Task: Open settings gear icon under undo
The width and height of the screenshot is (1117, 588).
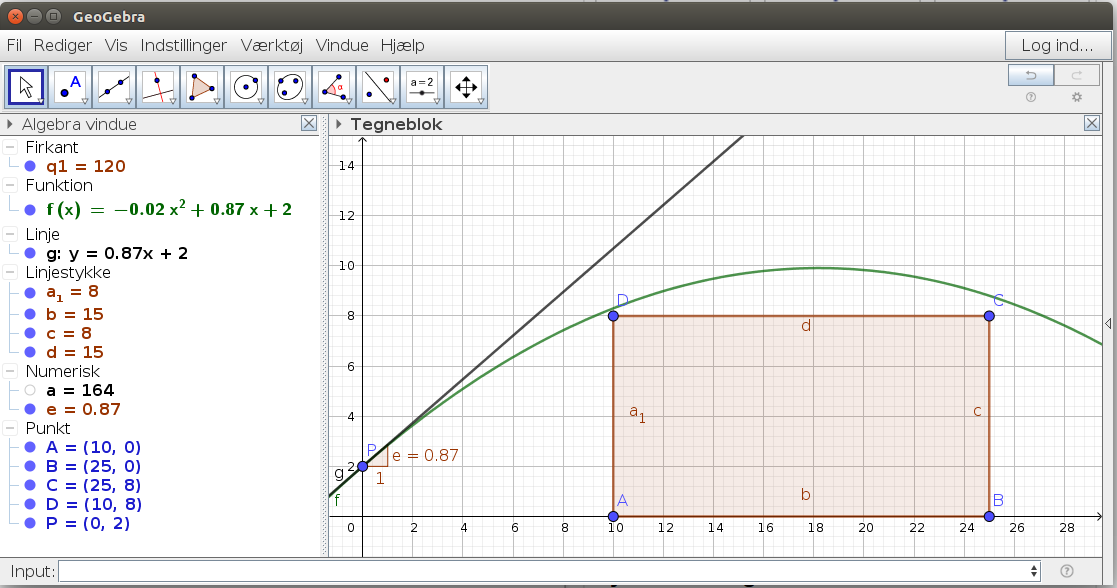Action: click(1076, 97)
